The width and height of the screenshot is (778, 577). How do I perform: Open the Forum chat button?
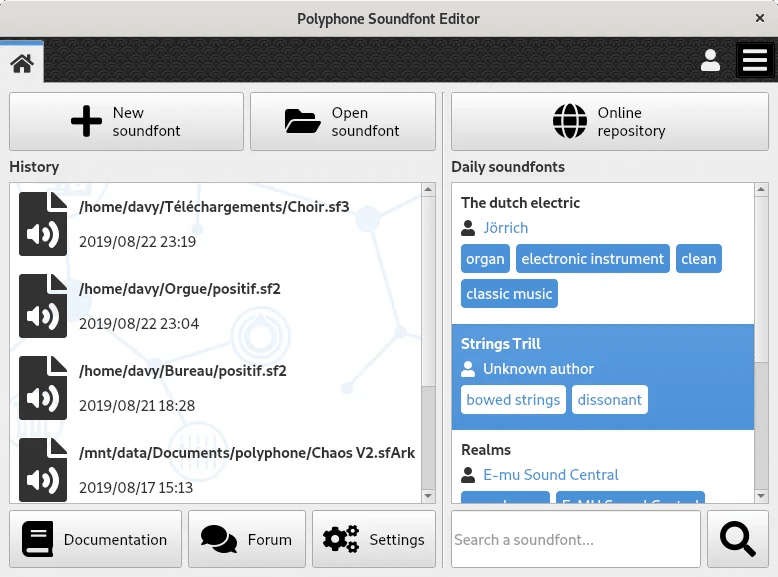[247, 539]
